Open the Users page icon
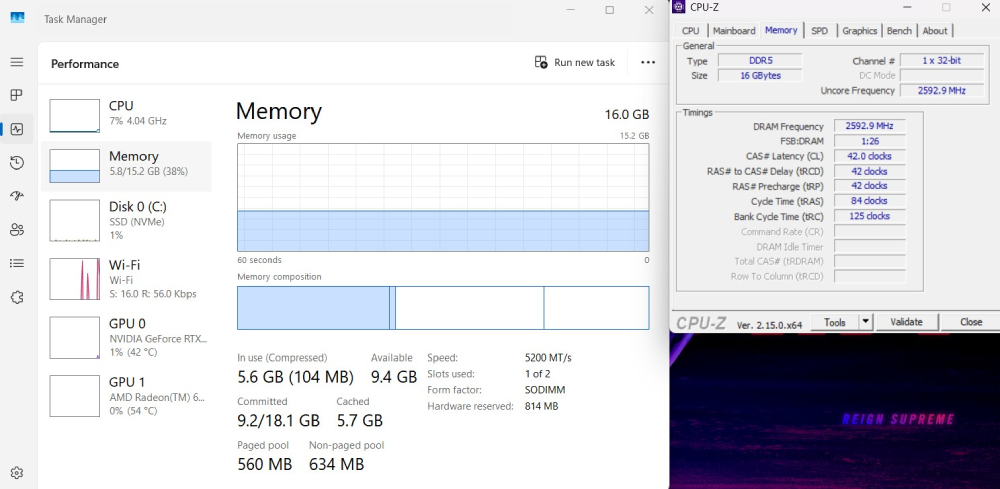 click(x=16, y=230)
